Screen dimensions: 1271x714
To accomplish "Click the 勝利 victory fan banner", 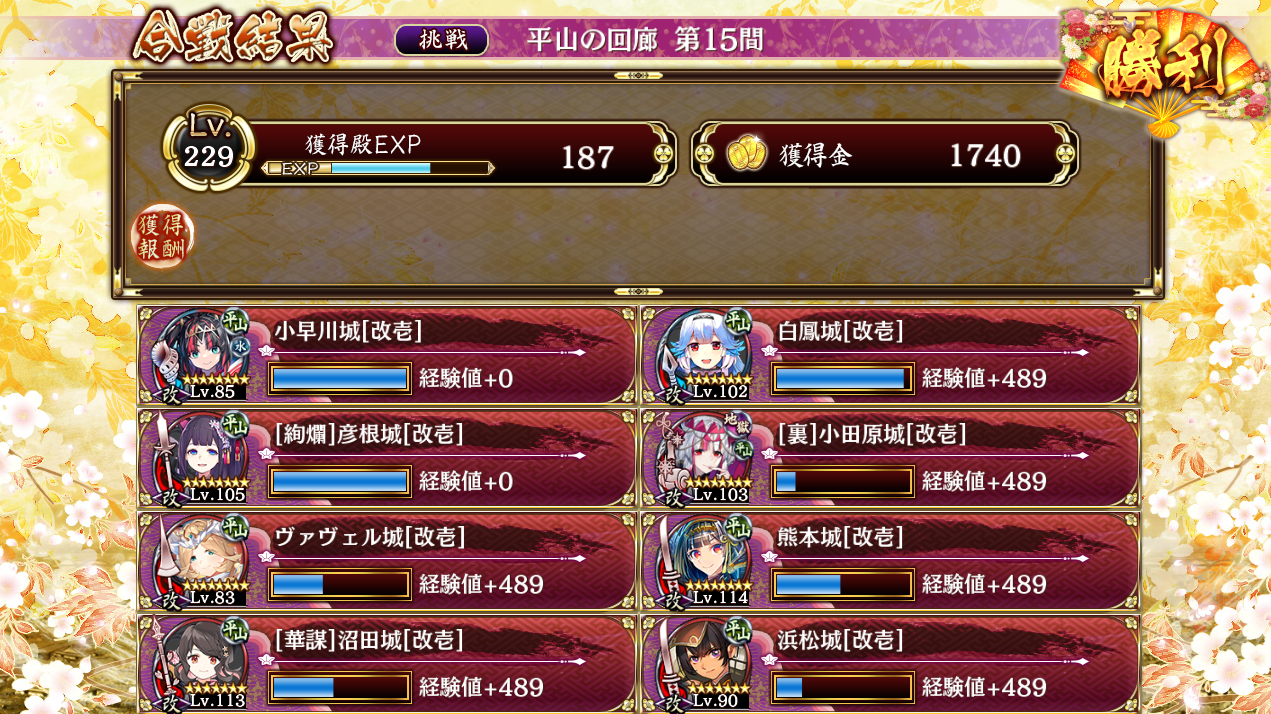I will pos(1161,68).
